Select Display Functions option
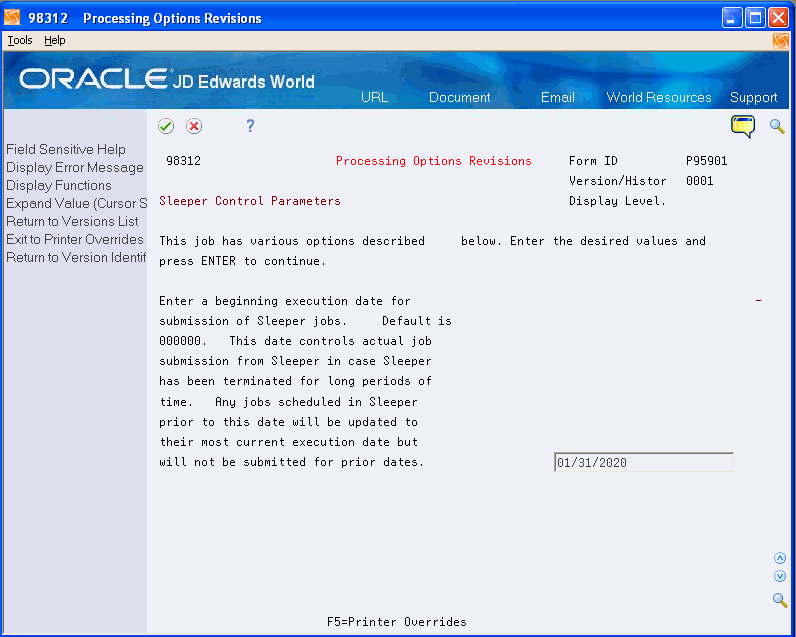The image size is (796, 637). [59, 185]
